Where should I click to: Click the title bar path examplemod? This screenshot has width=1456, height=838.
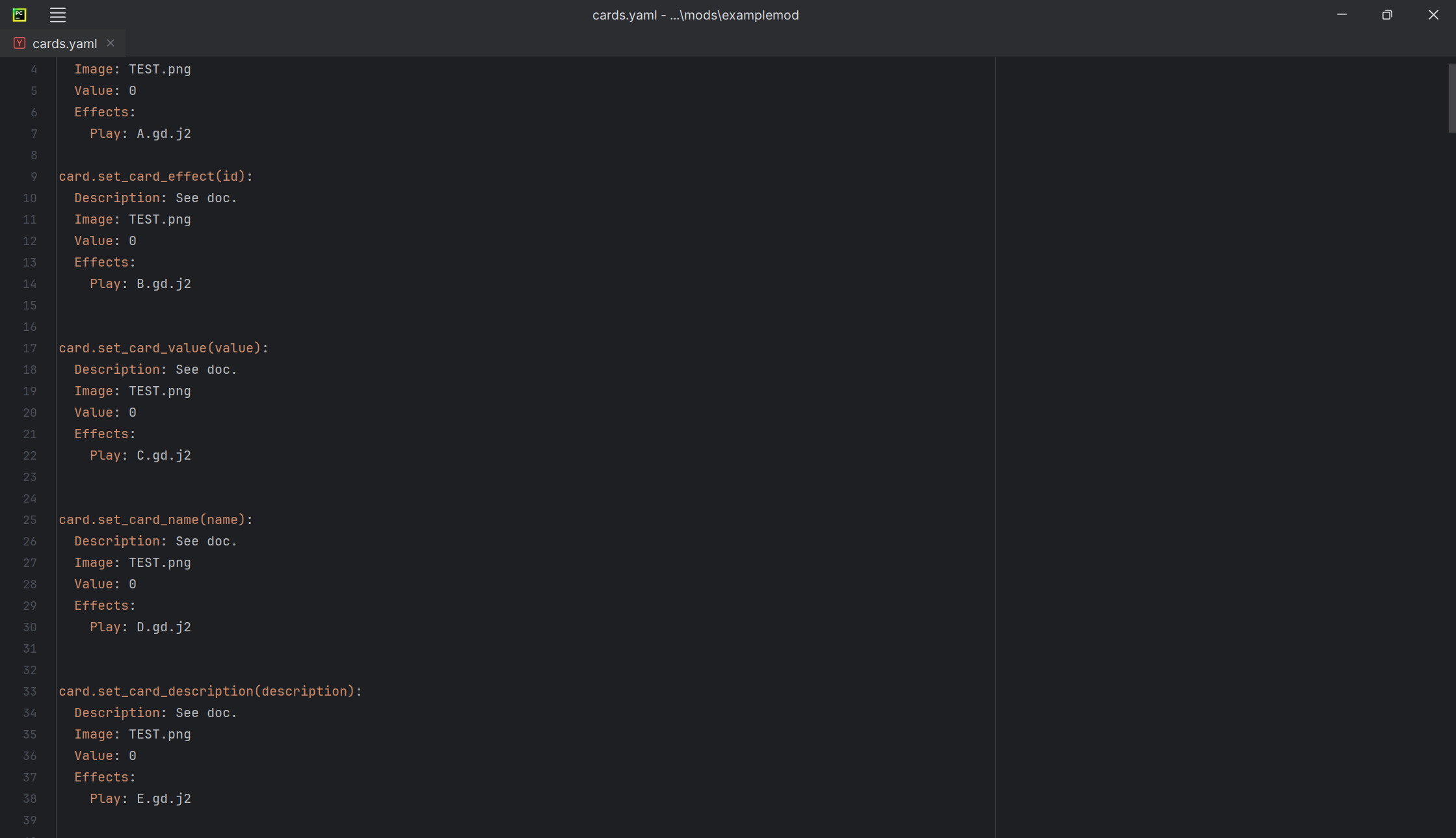752,15
